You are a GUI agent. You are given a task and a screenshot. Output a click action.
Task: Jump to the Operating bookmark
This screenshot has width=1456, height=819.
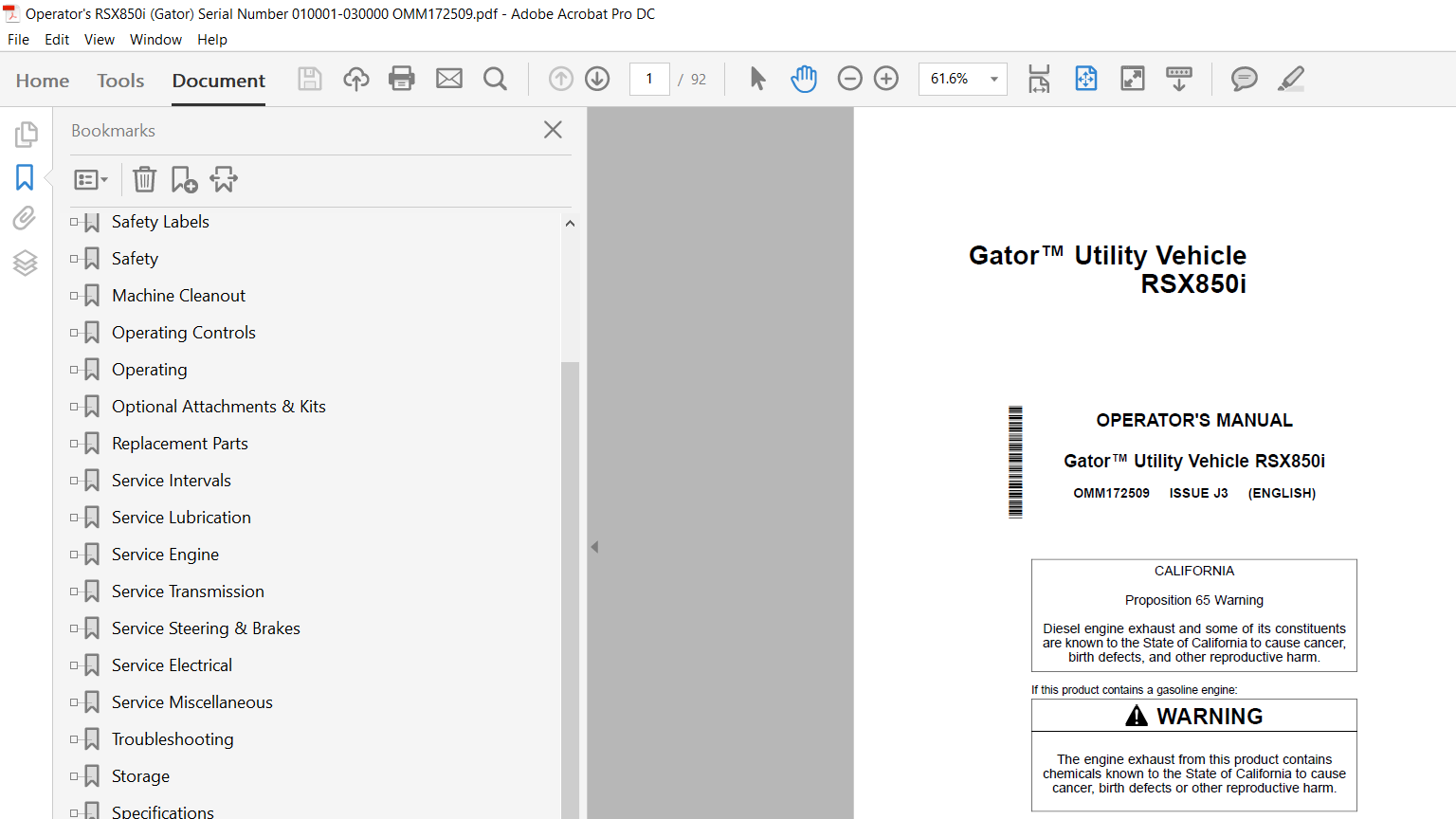(150, 370)
